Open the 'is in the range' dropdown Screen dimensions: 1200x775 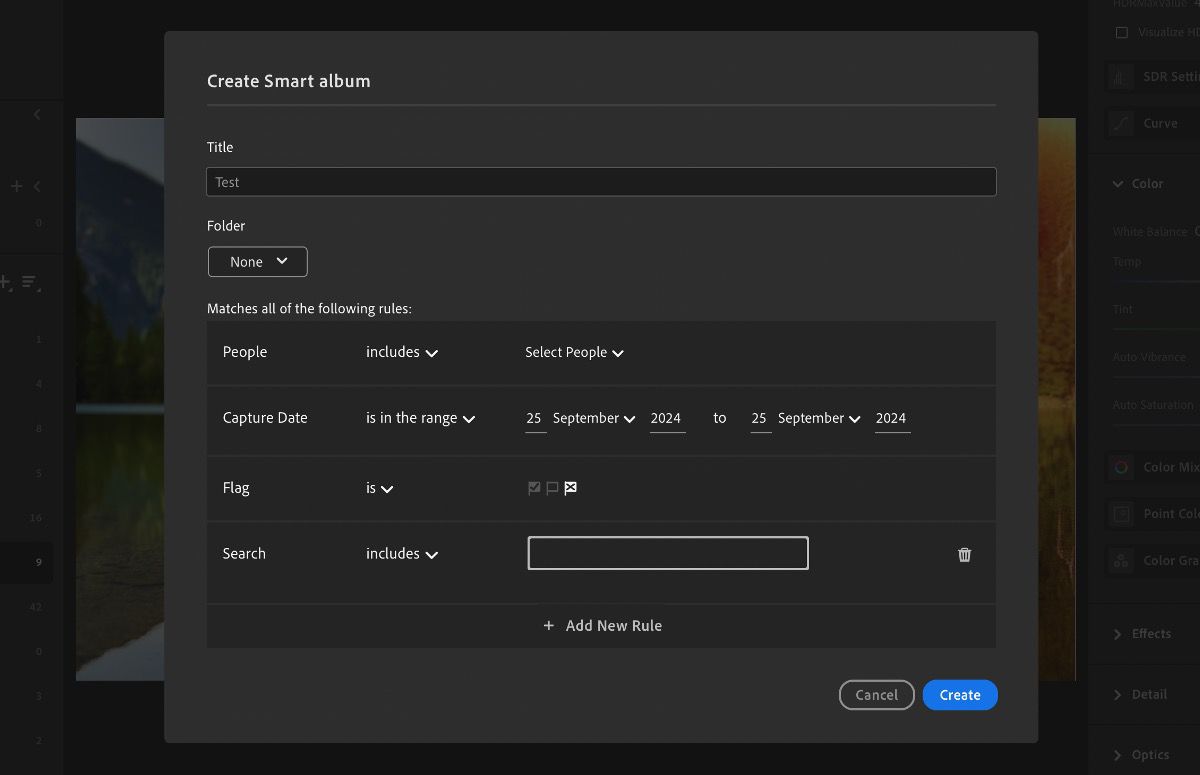click(x=420, y=418)
